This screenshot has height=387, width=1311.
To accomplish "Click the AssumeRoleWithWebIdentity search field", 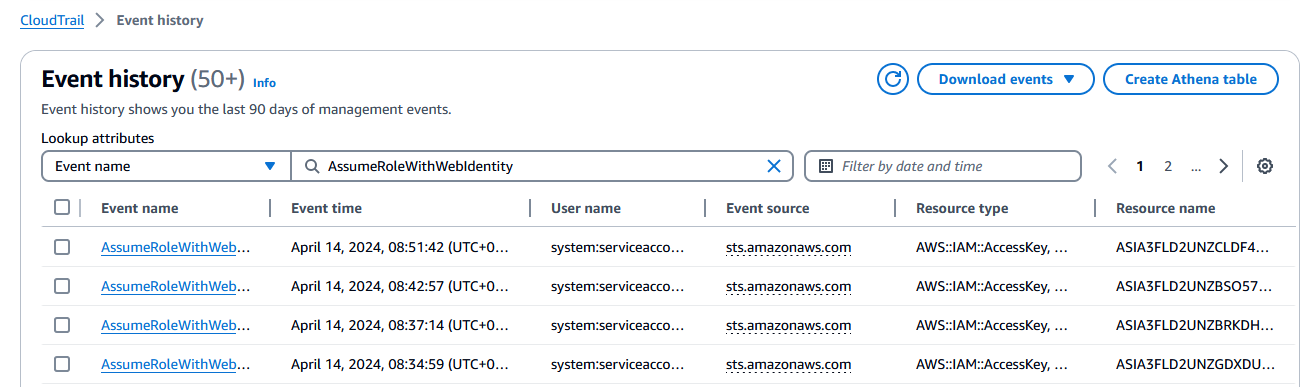I will (542, 166).
